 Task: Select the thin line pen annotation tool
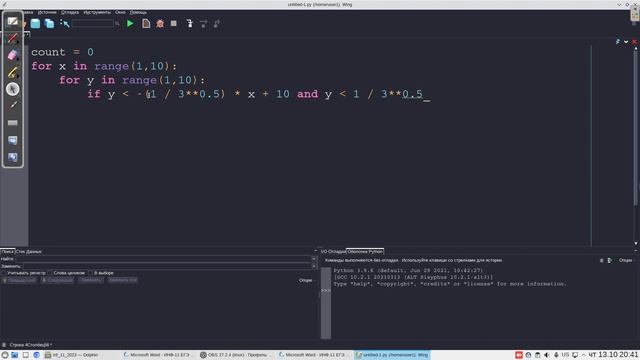coord(13,105)
